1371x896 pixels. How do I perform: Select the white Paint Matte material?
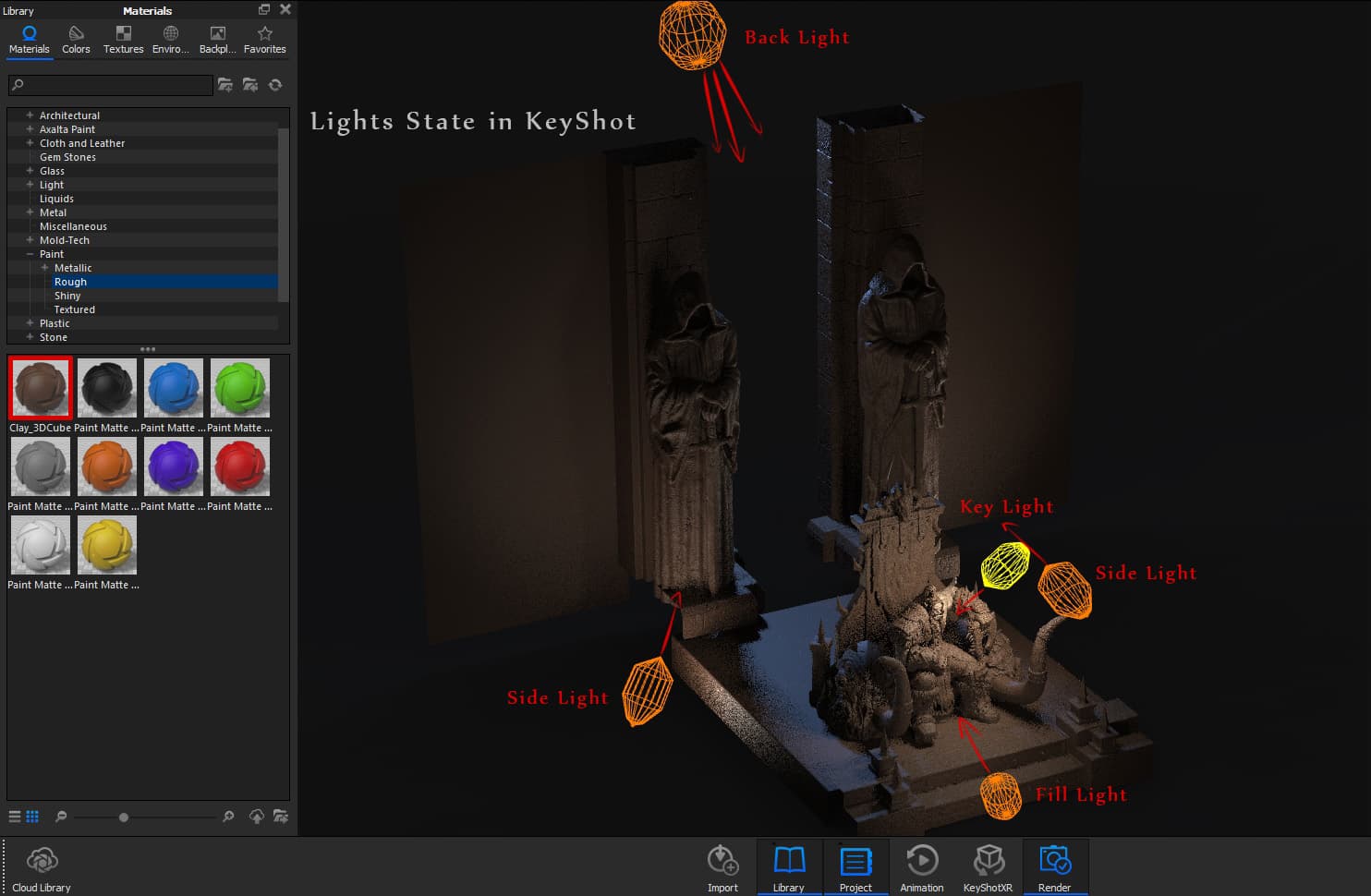(x=41, y=545)
